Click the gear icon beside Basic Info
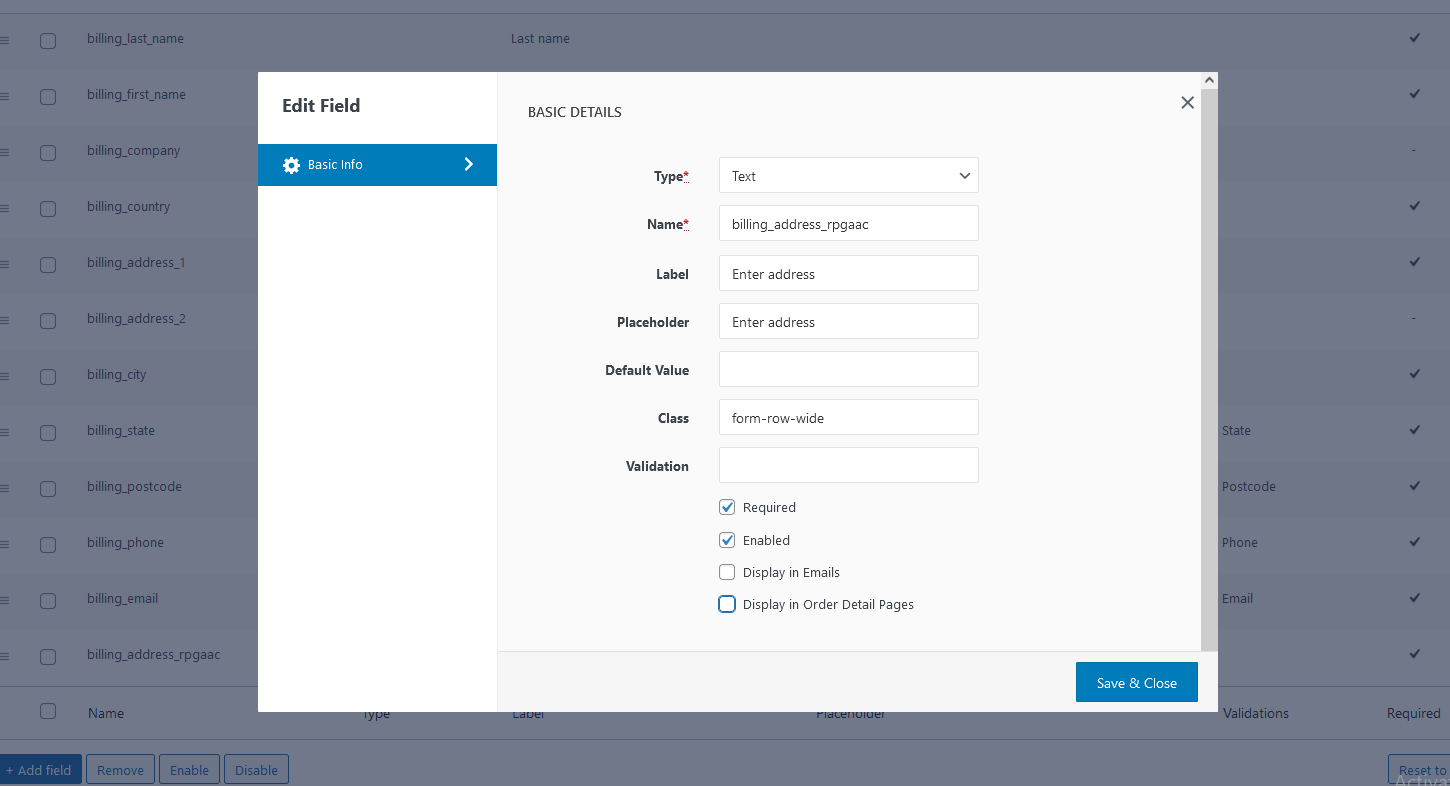This screenshot has height=786, width=1450. (291, 165)
